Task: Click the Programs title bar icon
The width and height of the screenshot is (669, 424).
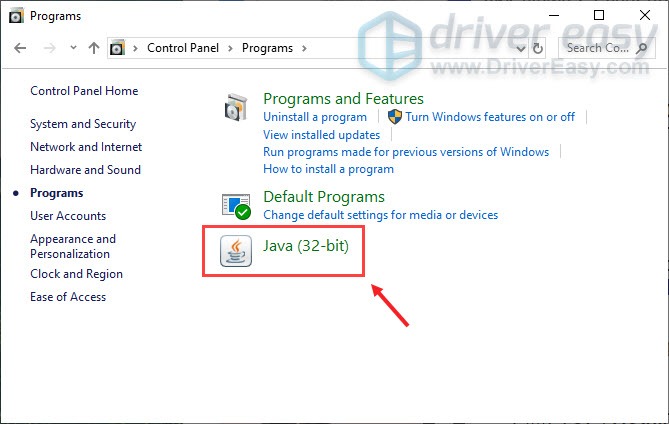Action: (16, 16)
